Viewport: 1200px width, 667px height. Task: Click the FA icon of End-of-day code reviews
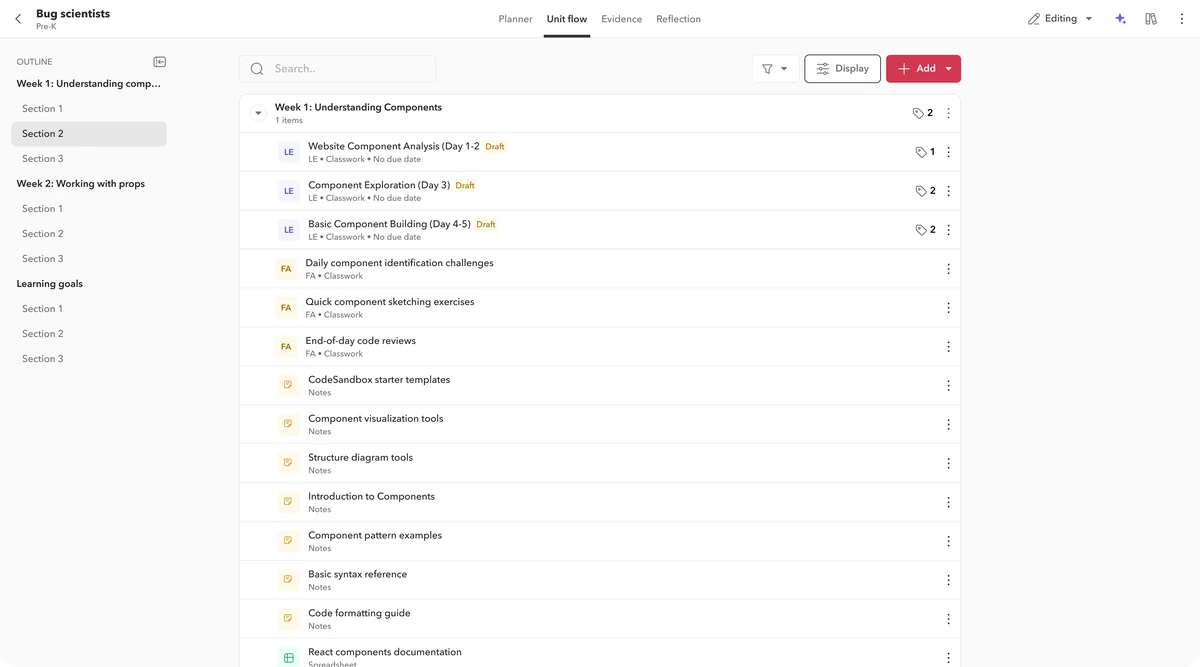click(x=286, y=347)
